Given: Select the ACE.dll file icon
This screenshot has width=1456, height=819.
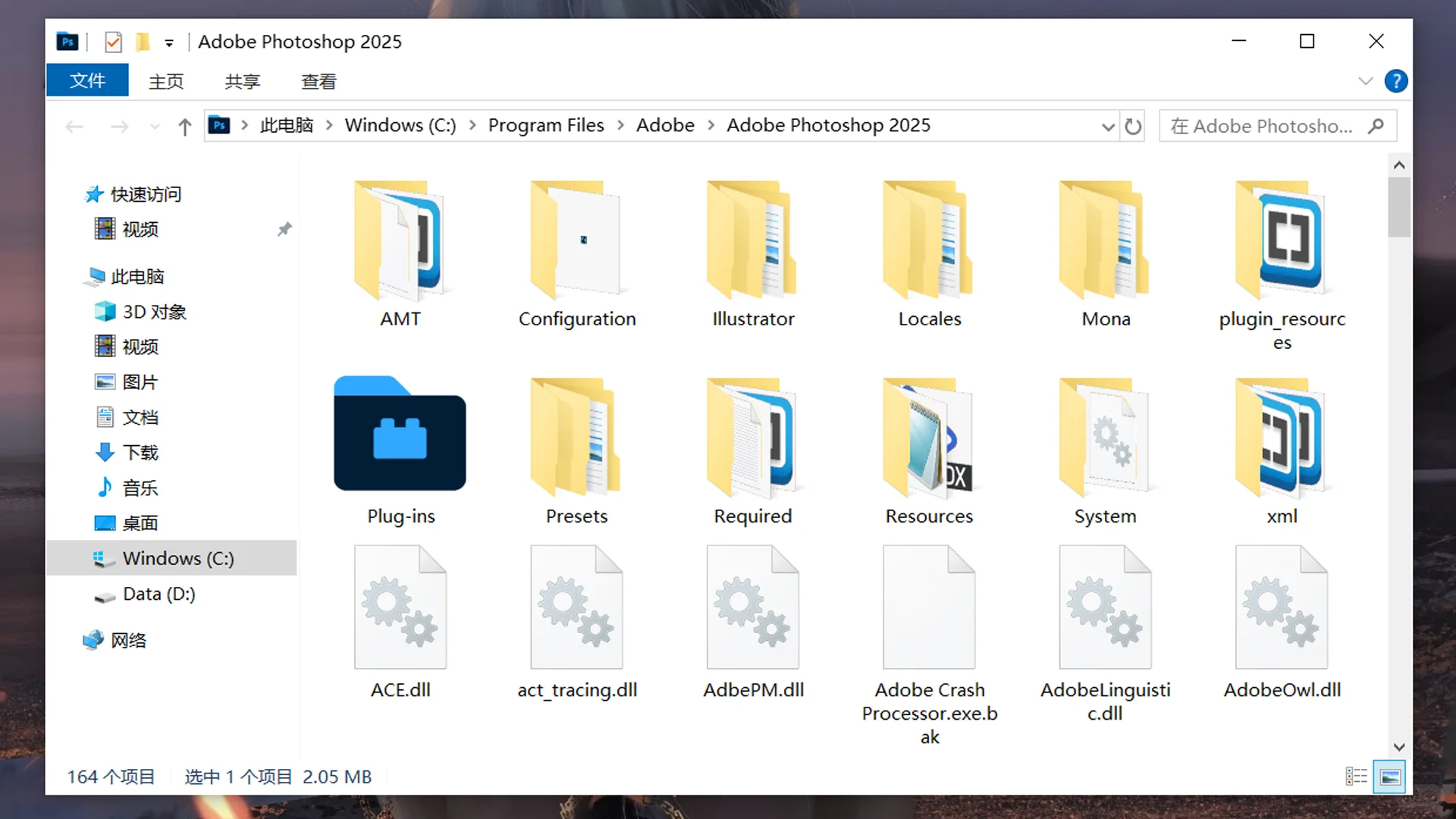Looking at the screenshot, I should point(400,607).
